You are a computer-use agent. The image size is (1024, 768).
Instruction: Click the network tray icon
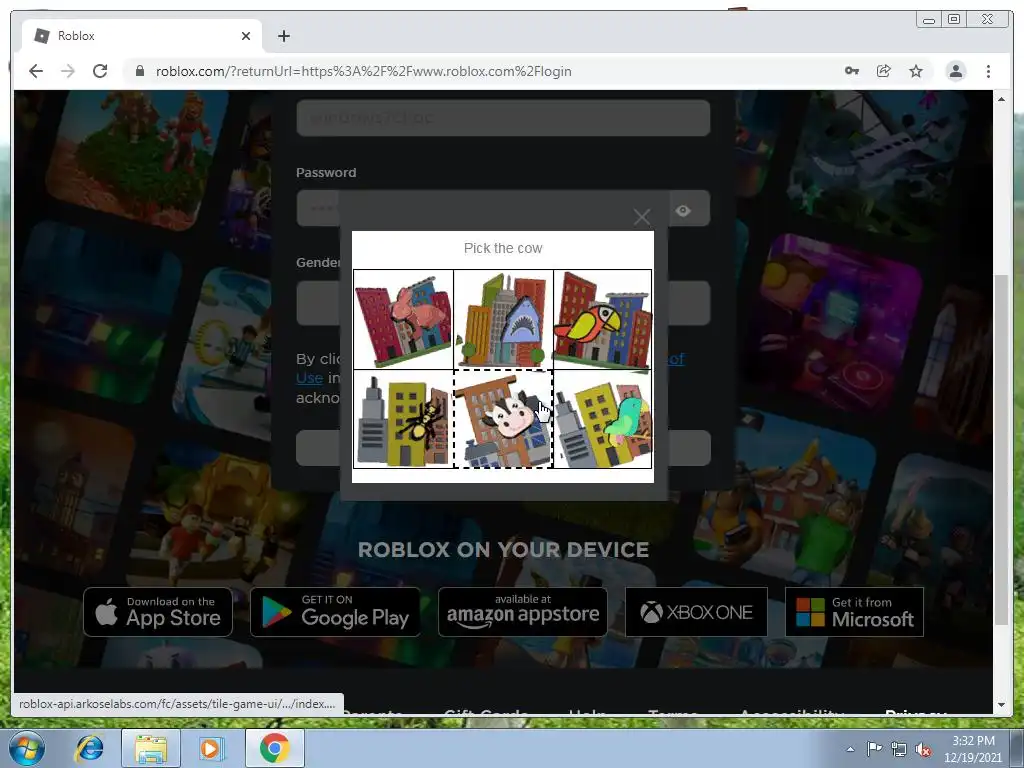point(899,749)
